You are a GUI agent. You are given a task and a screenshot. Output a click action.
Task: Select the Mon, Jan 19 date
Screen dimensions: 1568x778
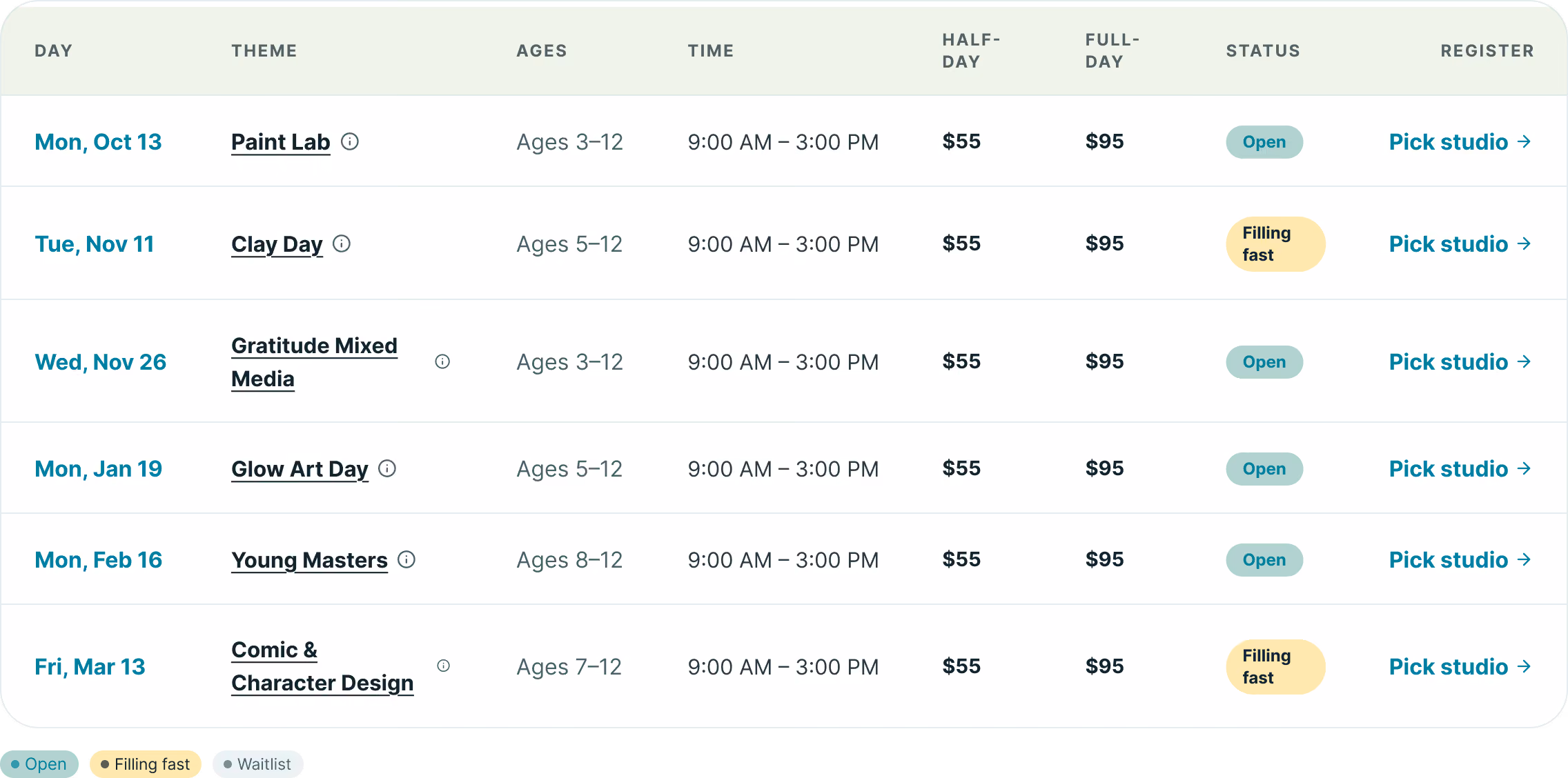click(x=99, y=468)
